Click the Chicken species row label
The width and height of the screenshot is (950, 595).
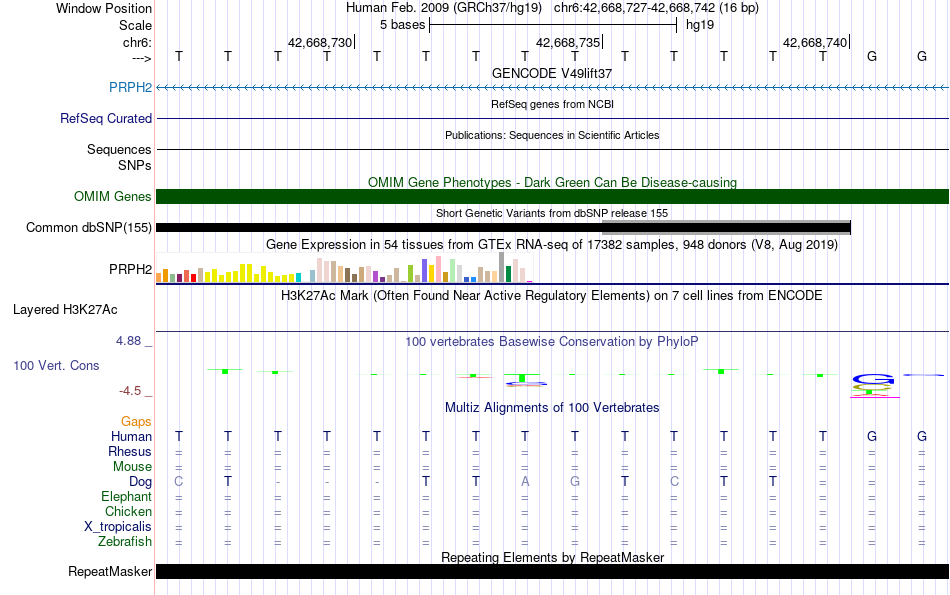[x=128, y=511]
